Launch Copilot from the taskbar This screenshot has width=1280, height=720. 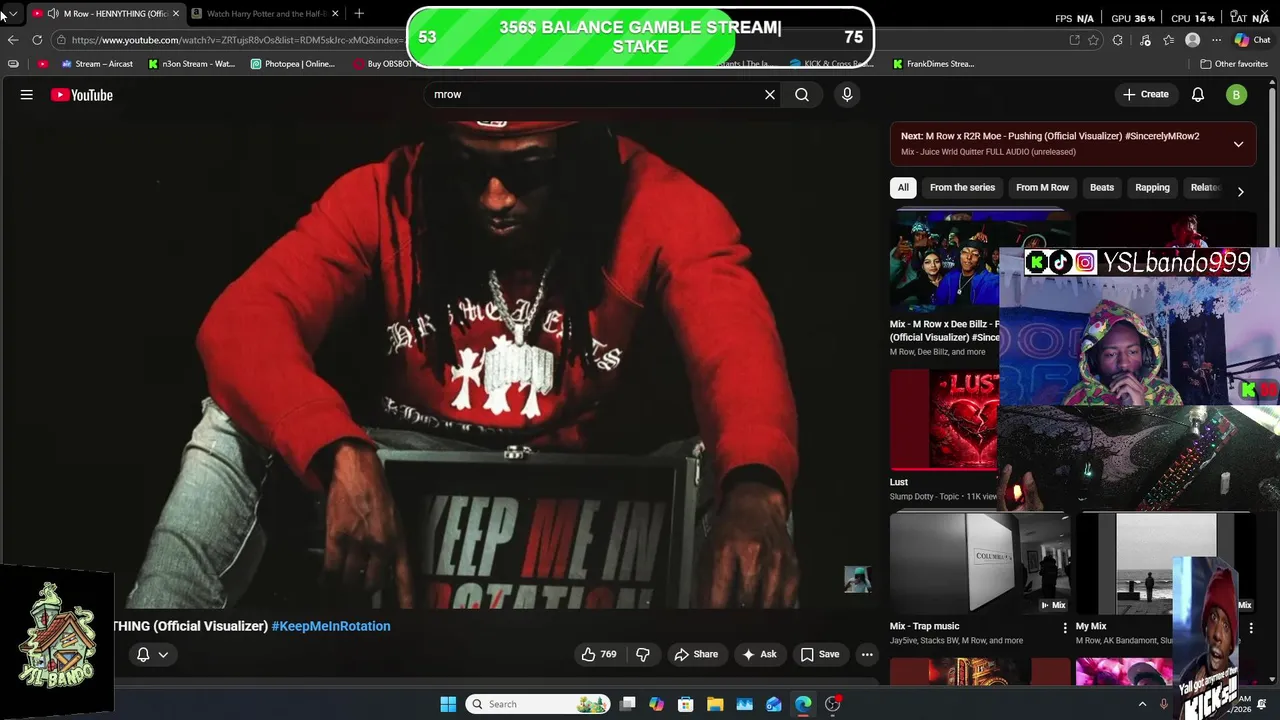click(656, 704)
